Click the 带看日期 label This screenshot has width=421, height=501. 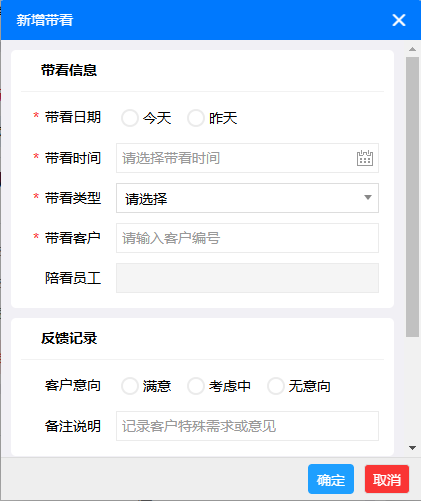[73, 117]
